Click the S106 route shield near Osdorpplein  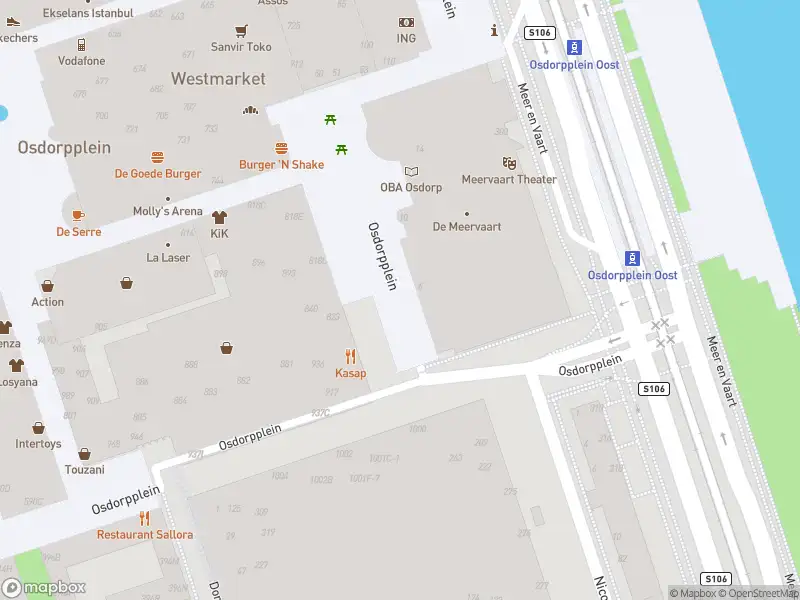pos(654,389)
